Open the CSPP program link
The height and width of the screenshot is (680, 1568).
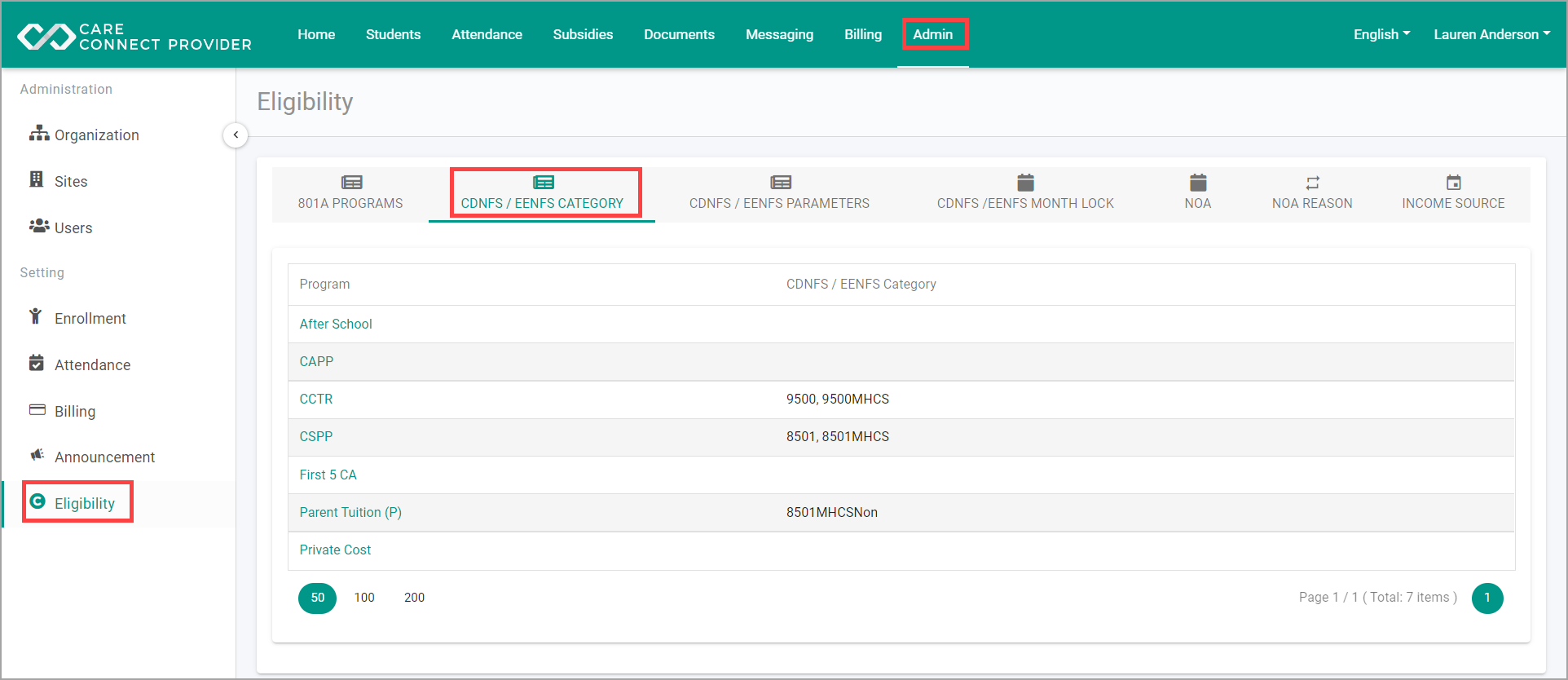(316, 436)
